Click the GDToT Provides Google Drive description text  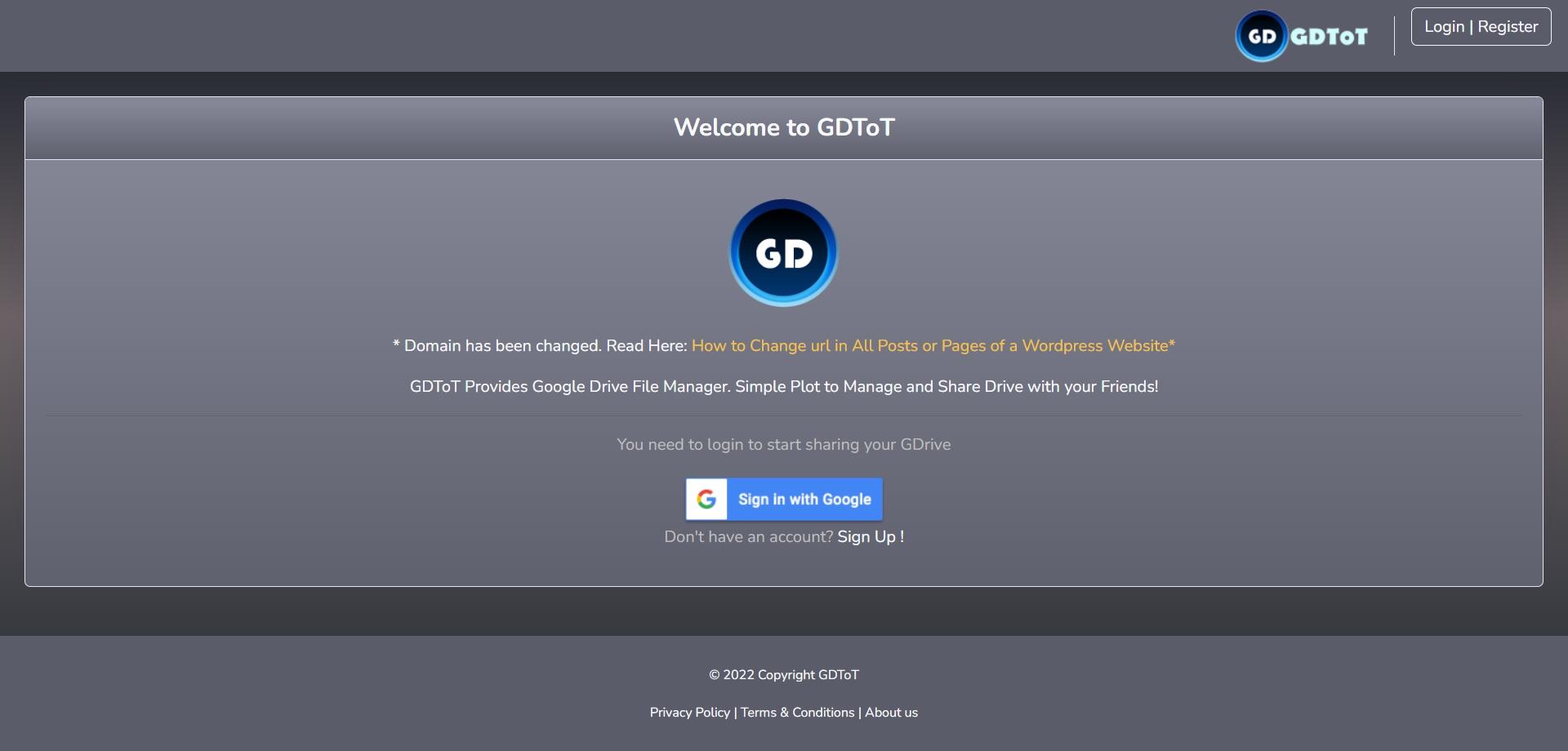(x=784, y=386)
